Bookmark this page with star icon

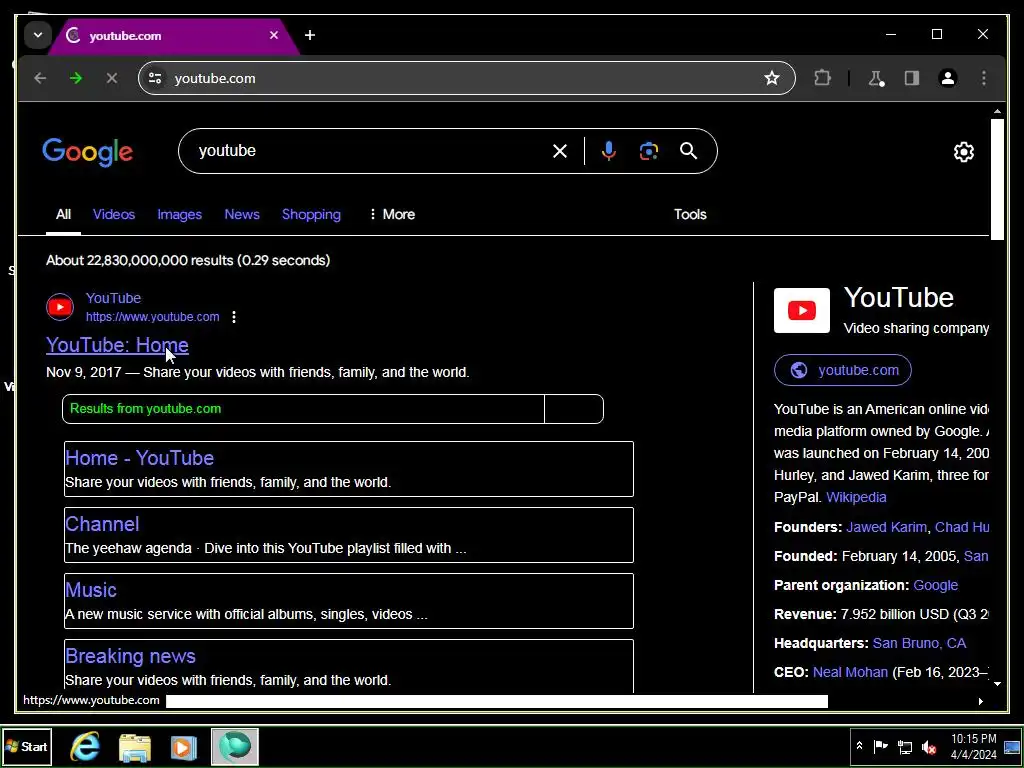(772, 78)
